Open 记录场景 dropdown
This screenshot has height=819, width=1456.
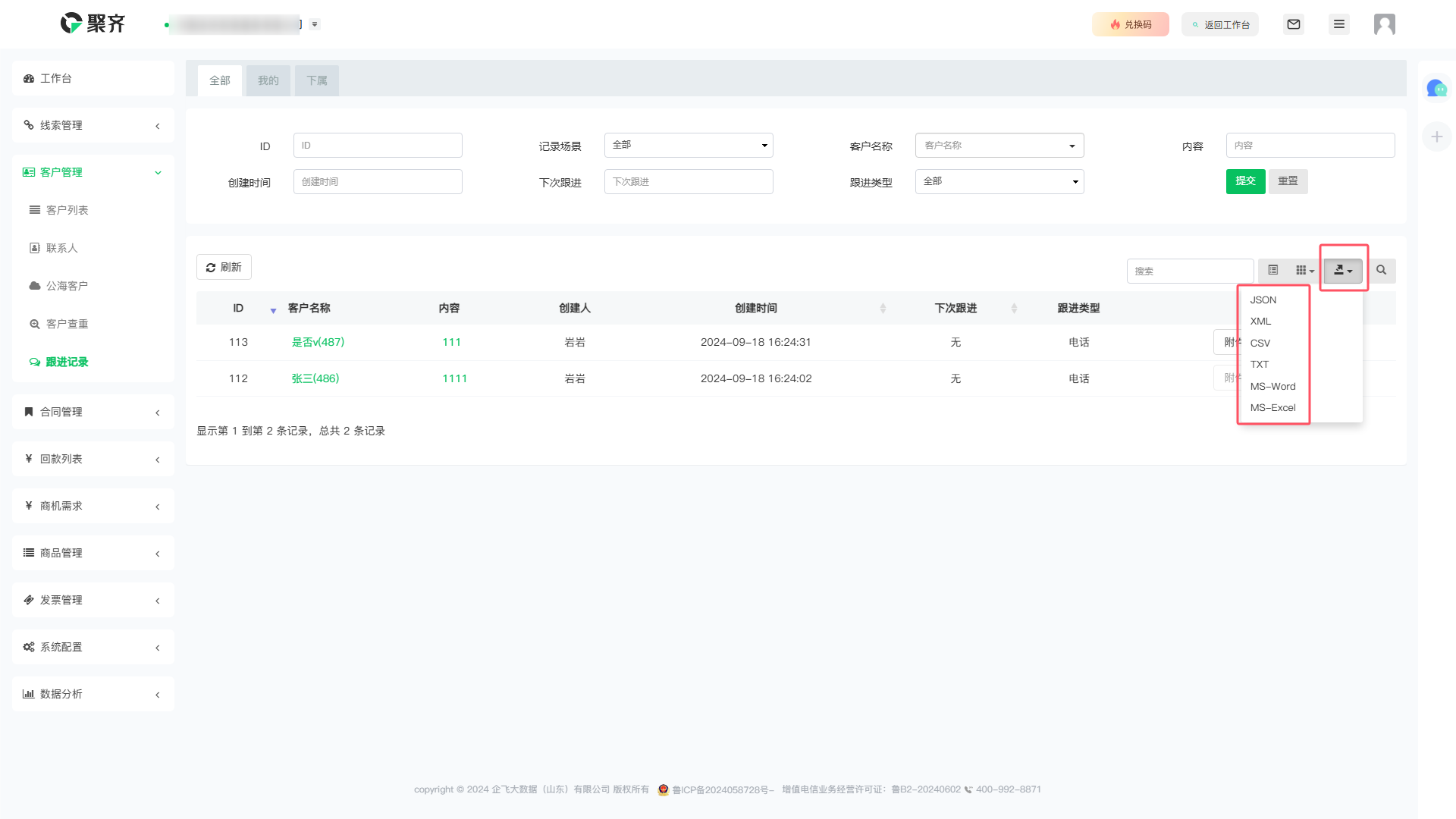(689, 145)
